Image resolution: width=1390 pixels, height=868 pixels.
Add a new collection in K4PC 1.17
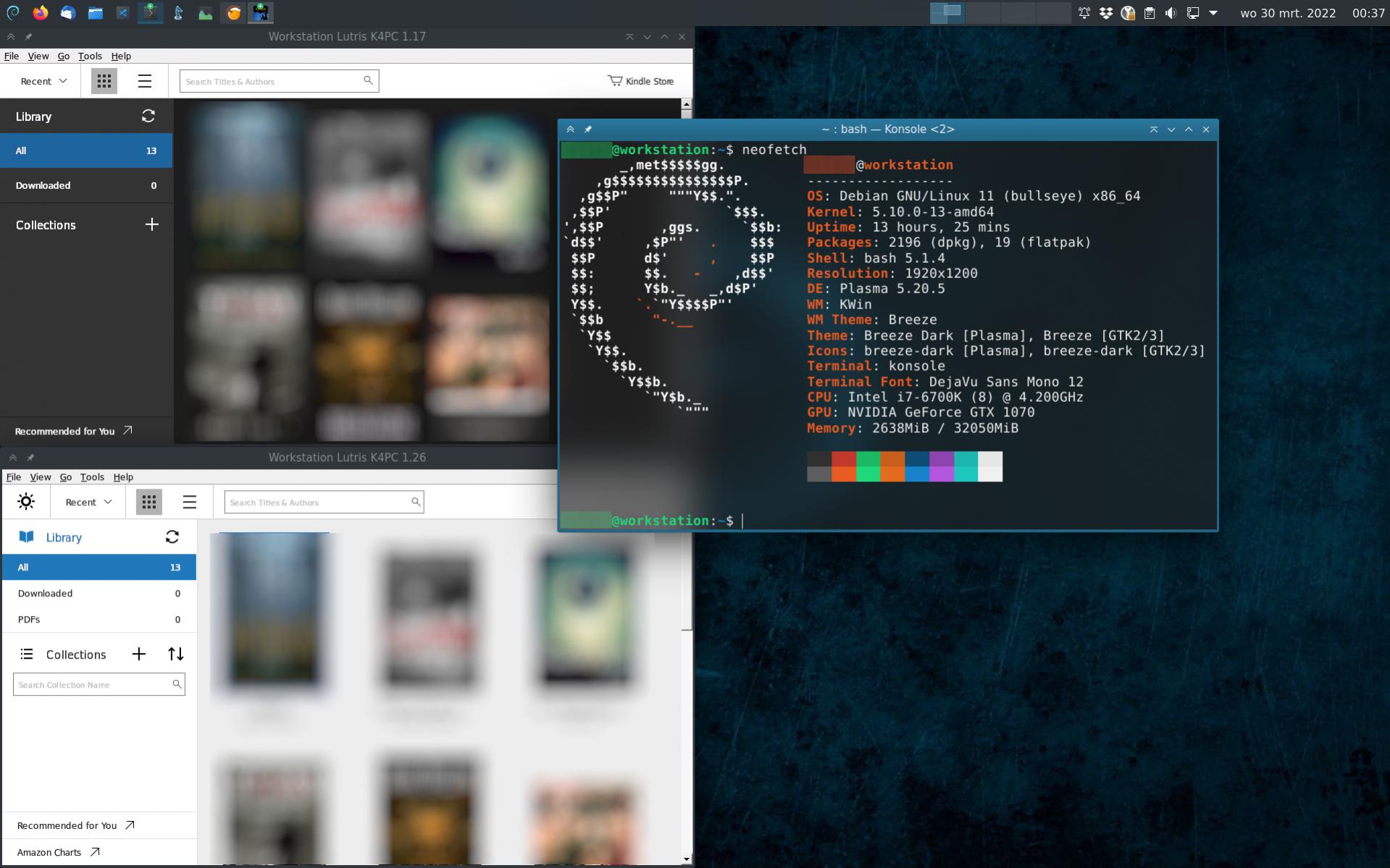[151, 224]
